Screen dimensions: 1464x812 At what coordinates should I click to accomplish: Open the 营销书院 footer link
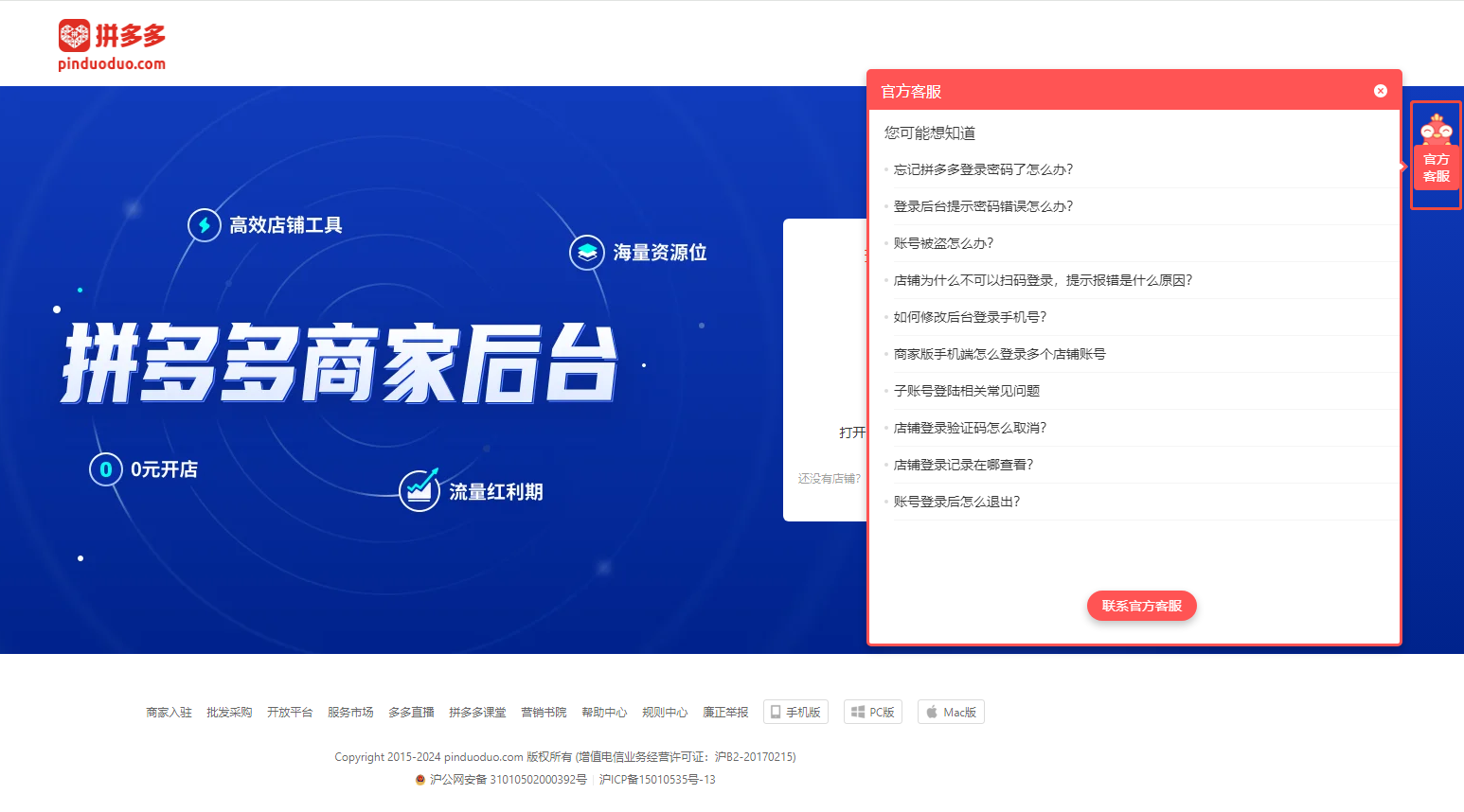pos(544,713)
